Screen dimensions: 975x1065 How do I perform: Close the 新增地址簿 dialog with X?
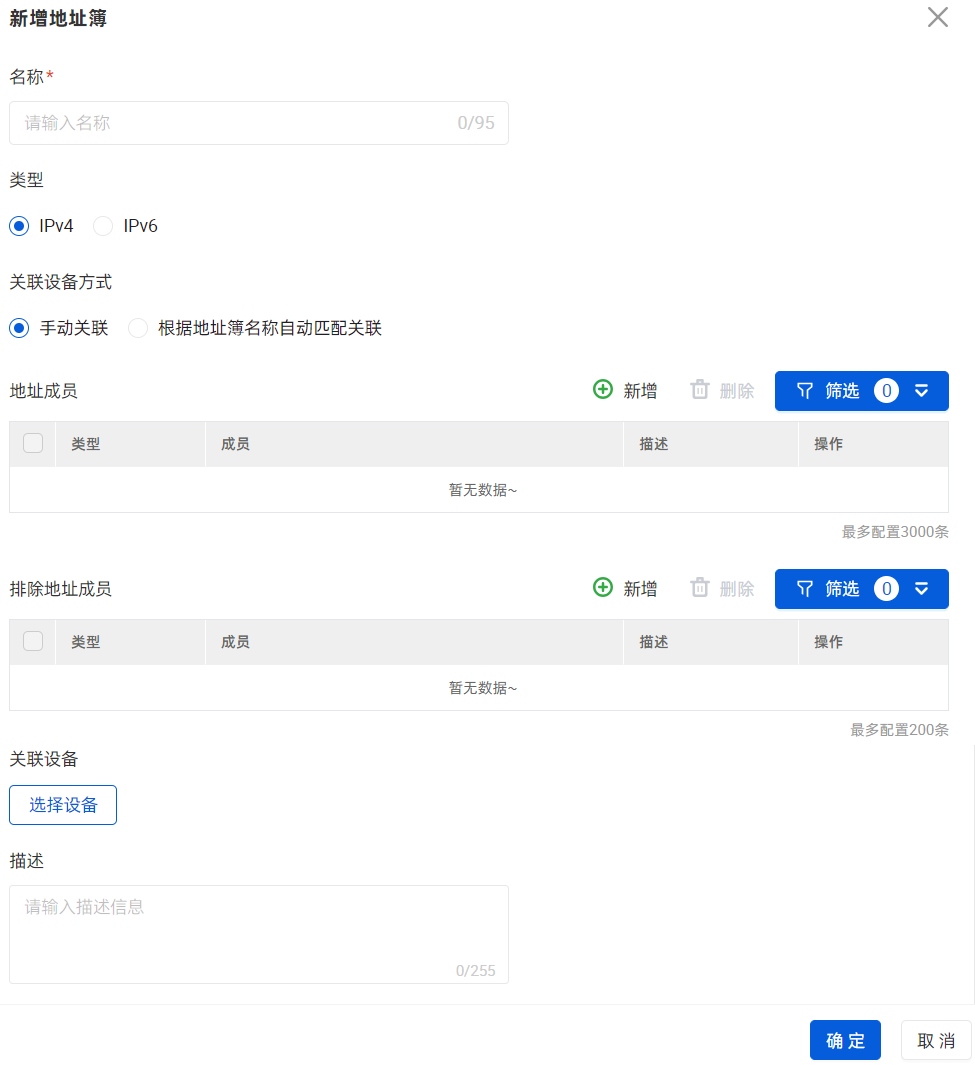pos(937,17)
